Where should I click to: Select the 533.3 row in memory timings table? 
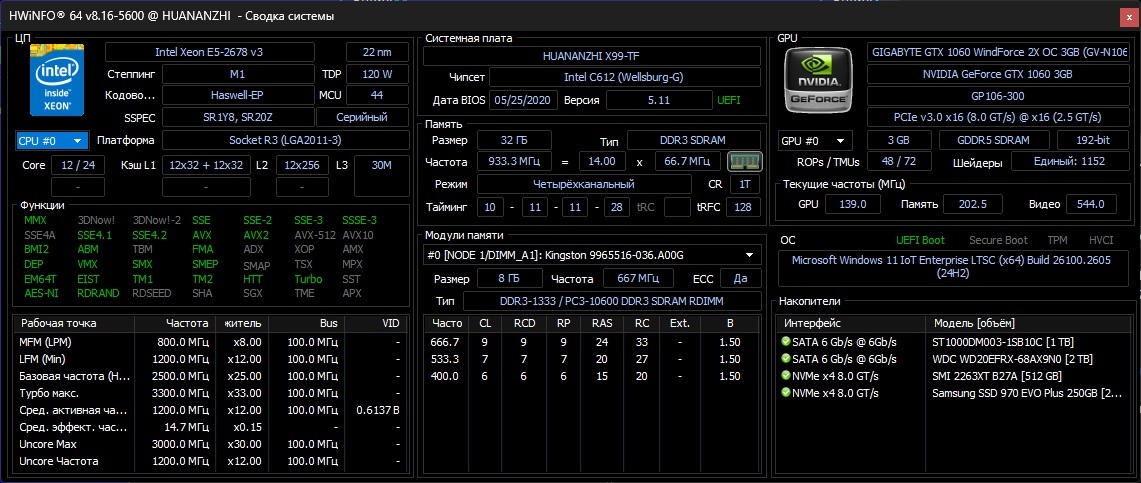point(592,359)
